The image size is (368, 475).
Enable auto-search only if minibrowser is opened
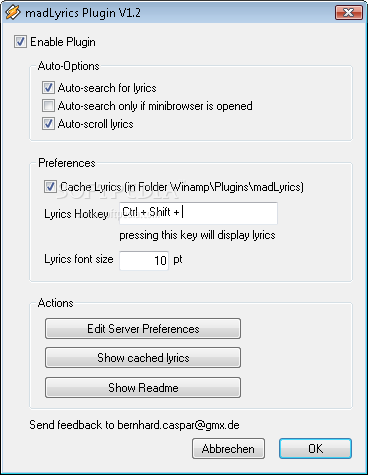48,106
